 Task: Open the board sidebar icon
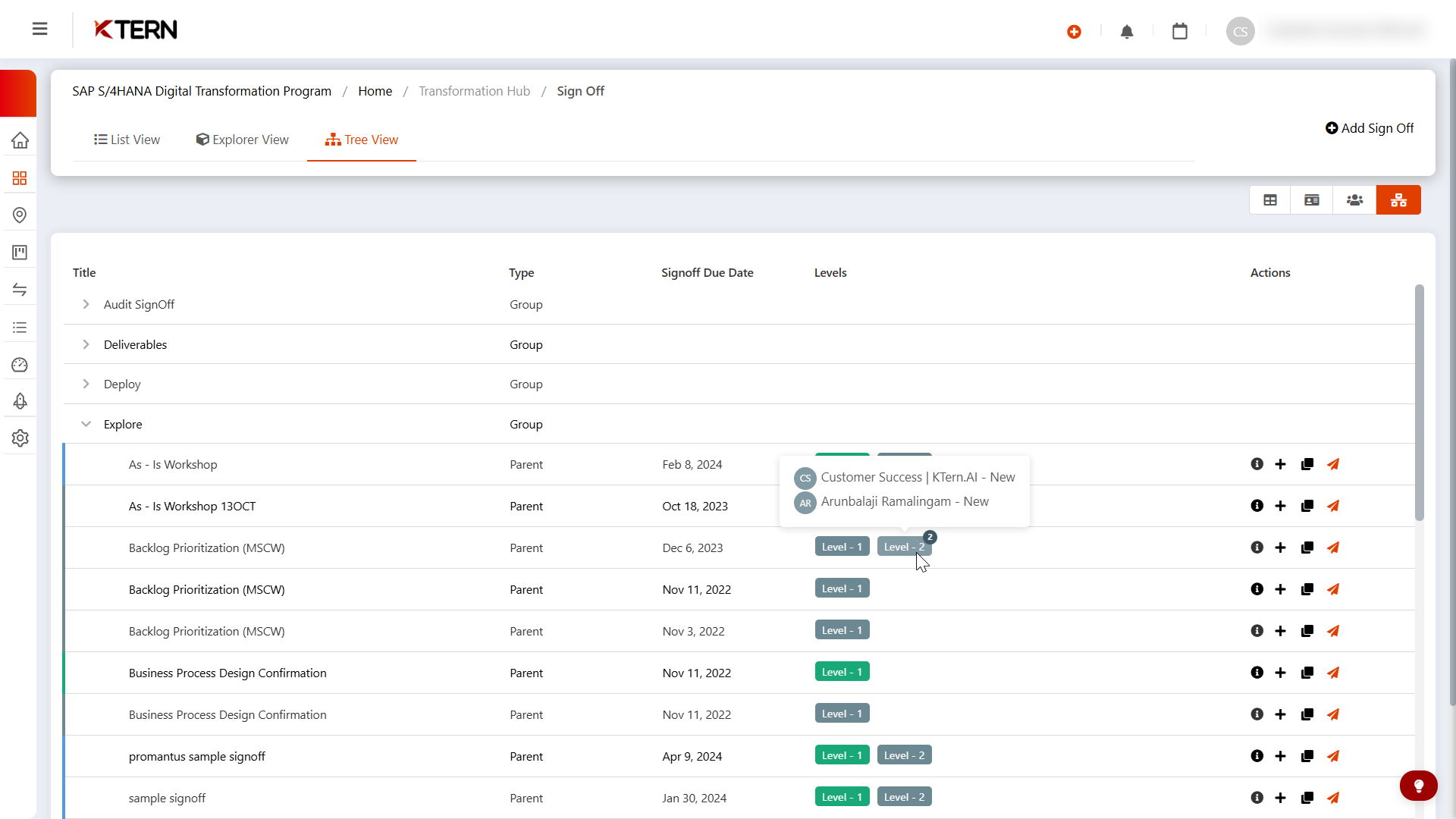pyautogui.click(x=20, y=253)
